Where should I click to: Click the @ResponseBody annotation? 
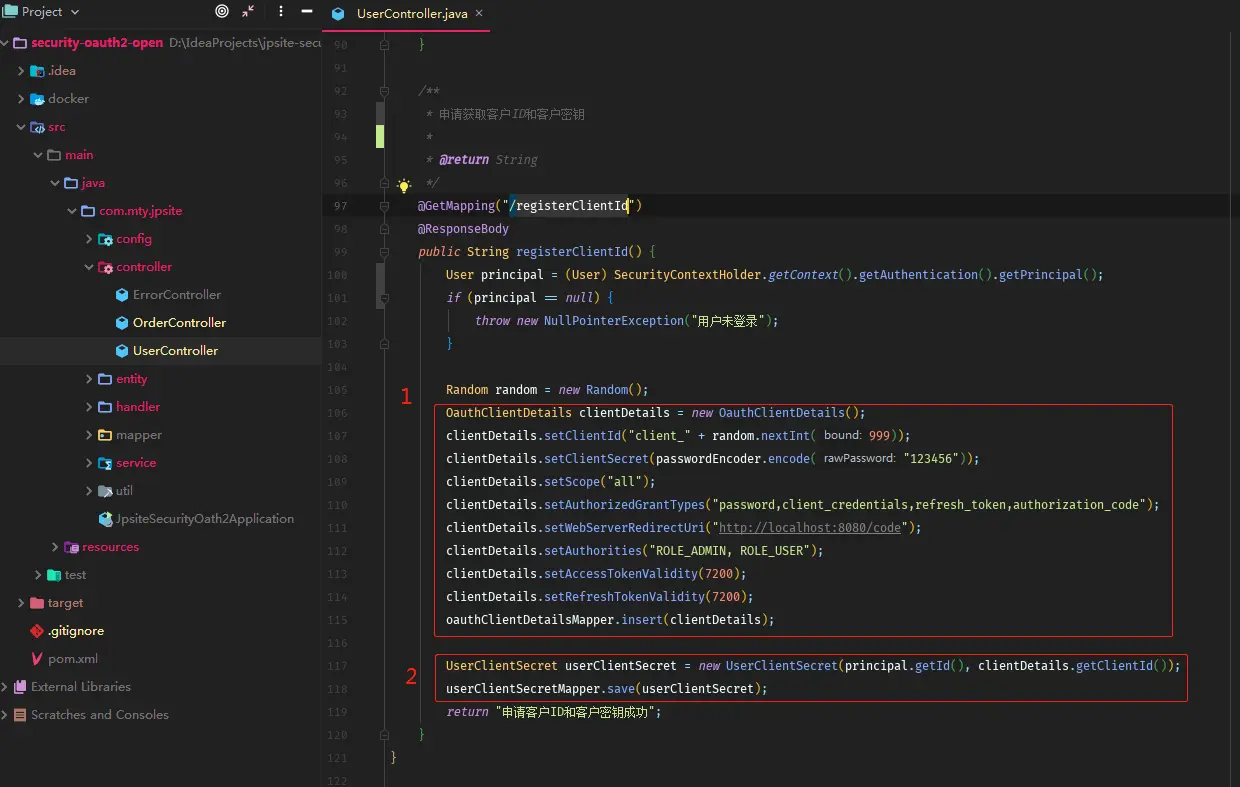click(x=463, y=229)
